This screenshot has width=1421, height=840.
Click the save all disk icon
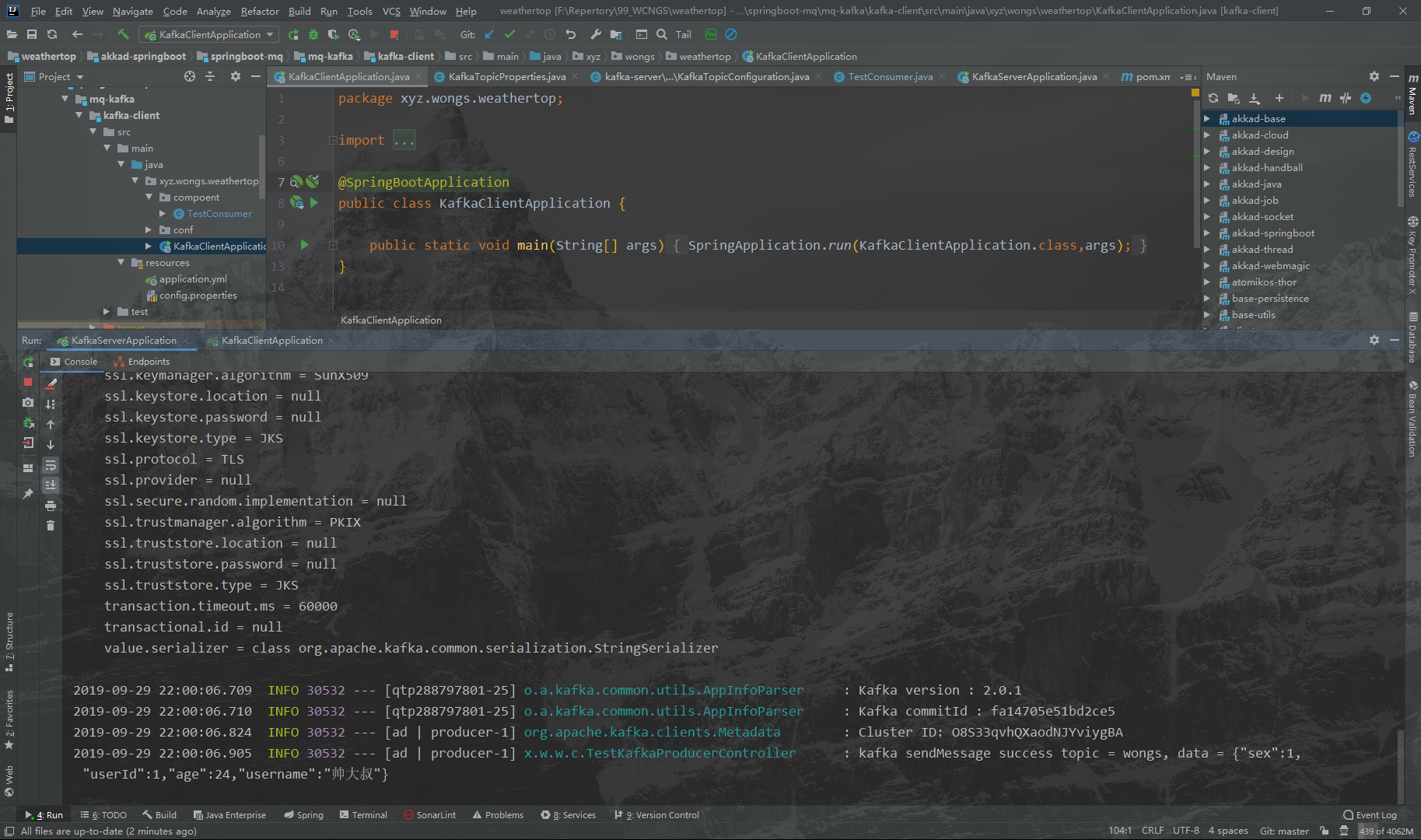click(x=32, y=34)
